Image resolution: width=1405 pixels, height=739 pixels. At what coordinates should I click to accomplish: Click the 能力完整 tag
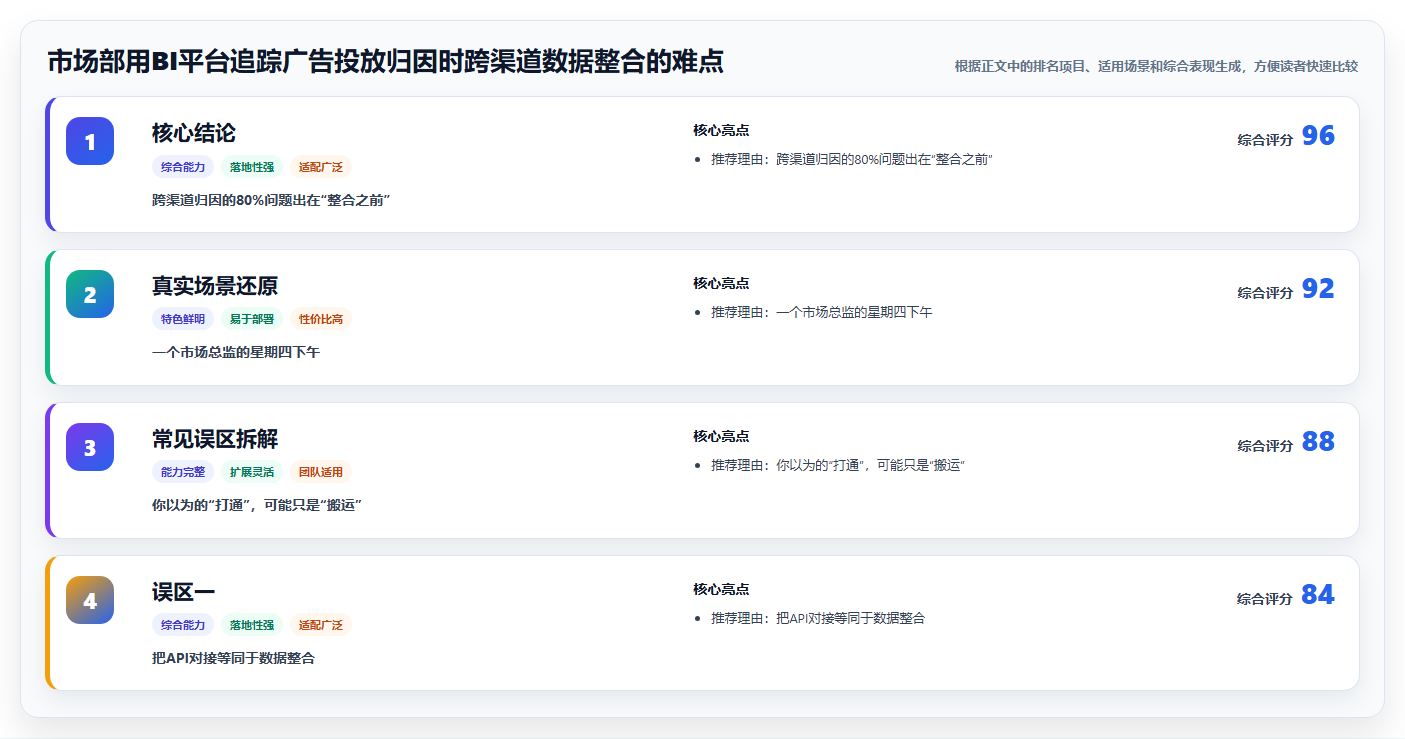coord(183,472)
